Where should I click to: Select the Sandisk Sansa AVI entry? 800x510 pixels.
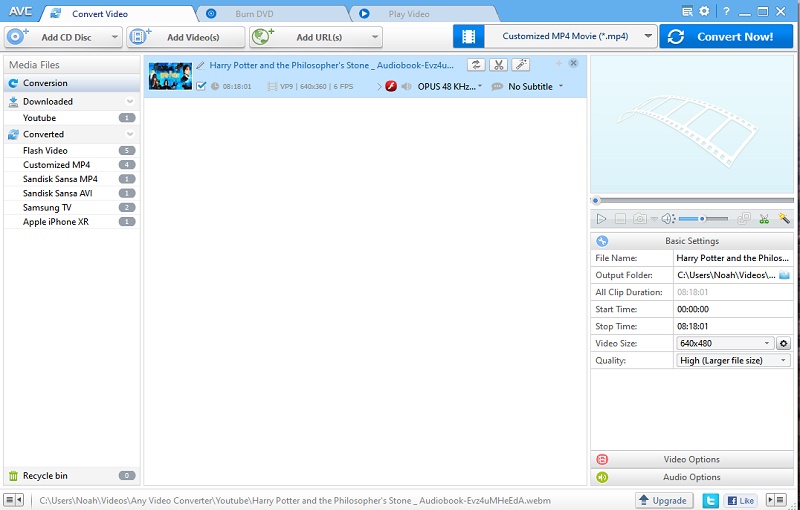click(72, 193)
